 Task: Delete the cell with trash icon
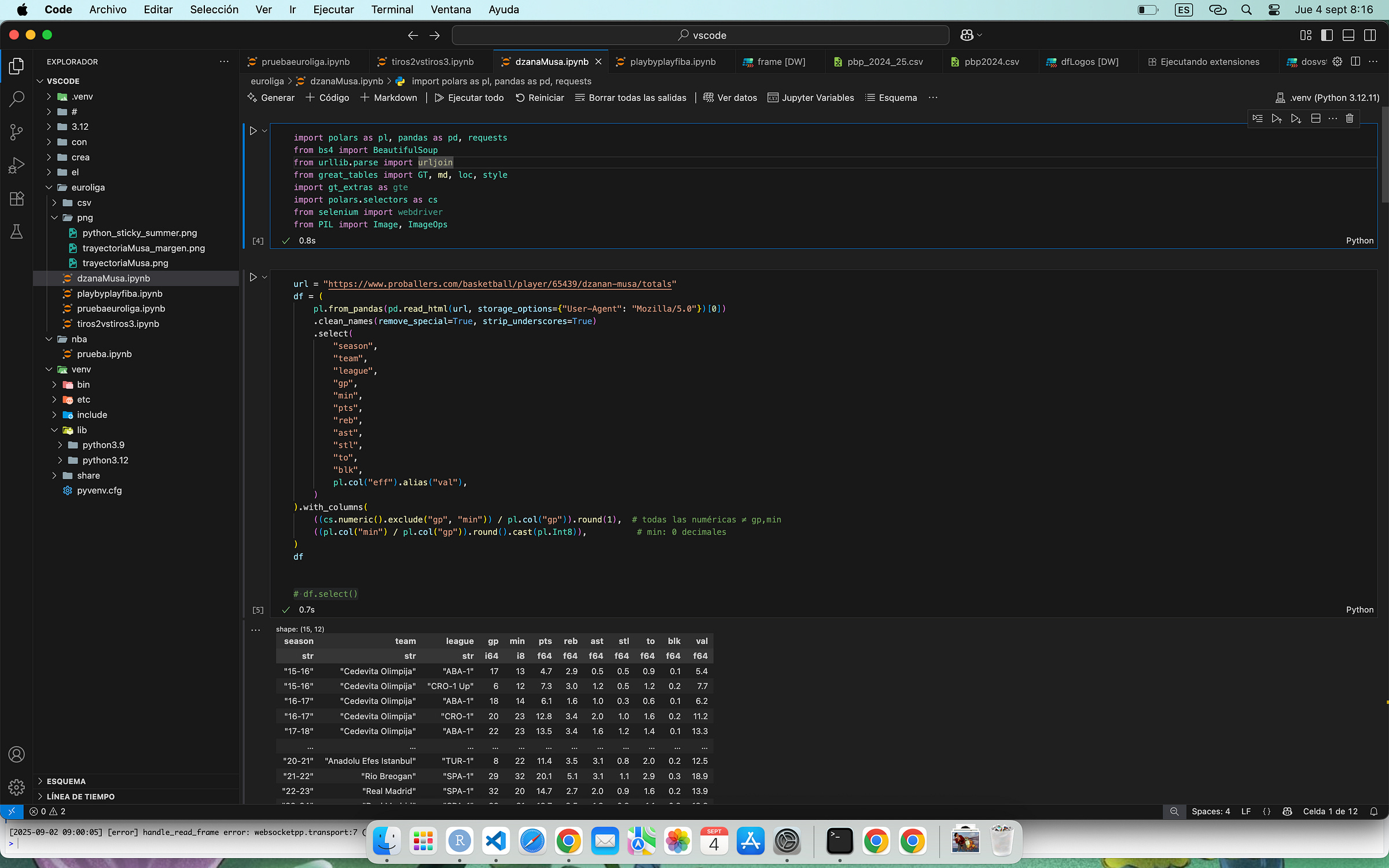tap(1349, 119)
